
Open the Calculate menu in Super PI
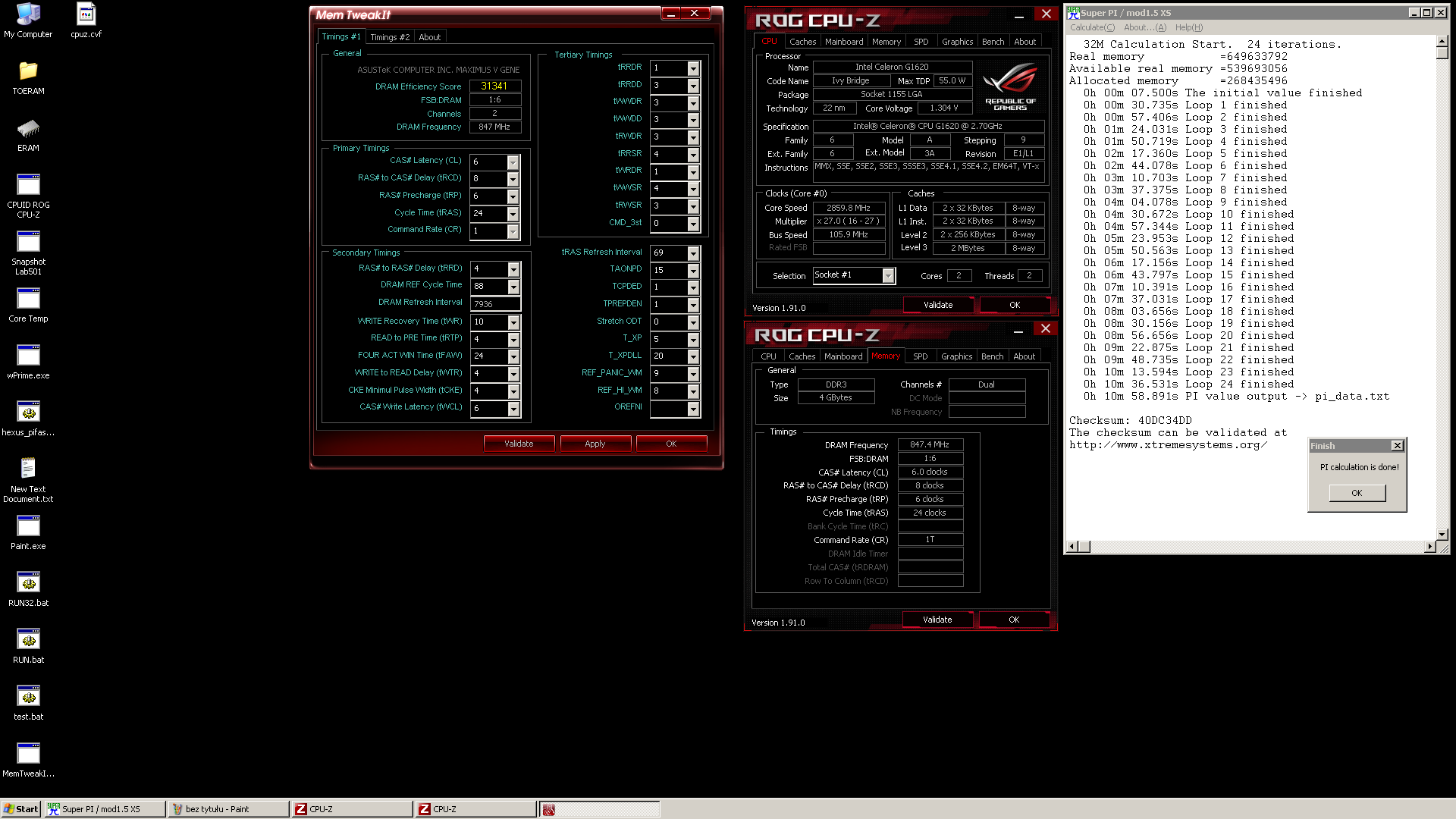[1092, 27]
